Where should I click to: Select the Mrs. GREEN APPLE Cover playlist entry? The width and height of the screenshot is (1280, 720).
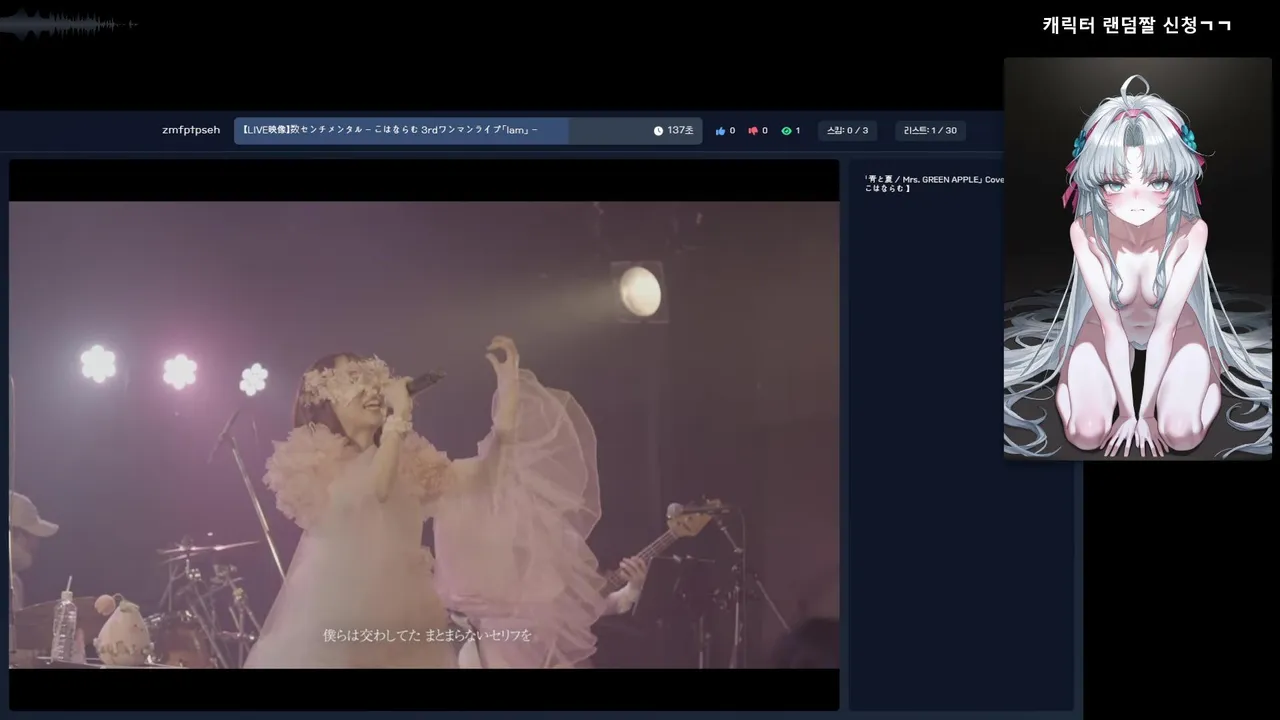(x=934, y=184)
